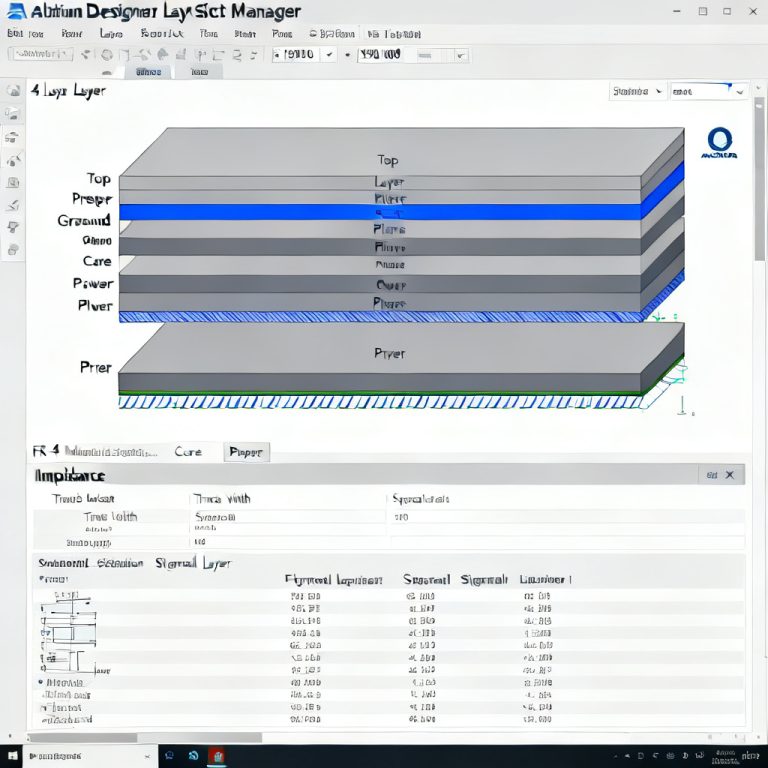Switch to the 'Pieper' tab below the stackup
This screenshot has height=768, width=768.
point(246,452)
